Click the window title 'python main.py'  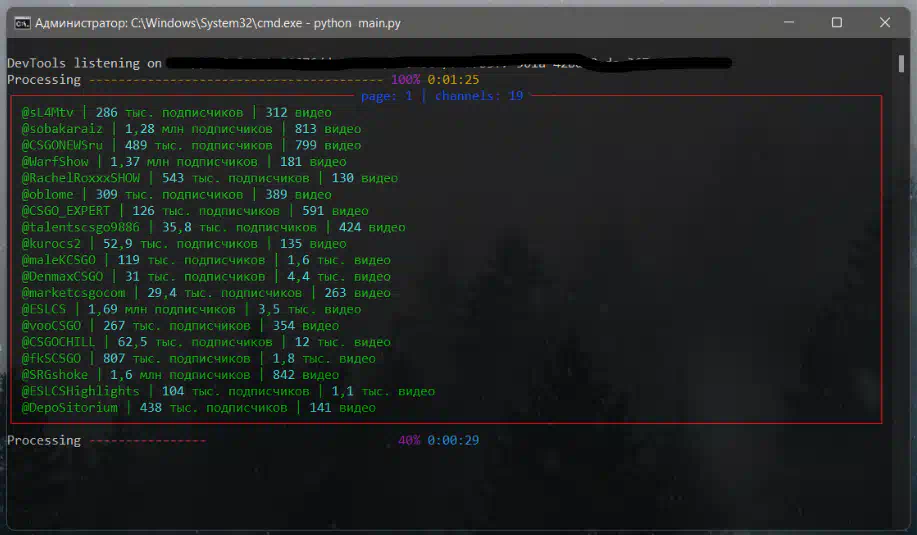(x=357, y=23)
